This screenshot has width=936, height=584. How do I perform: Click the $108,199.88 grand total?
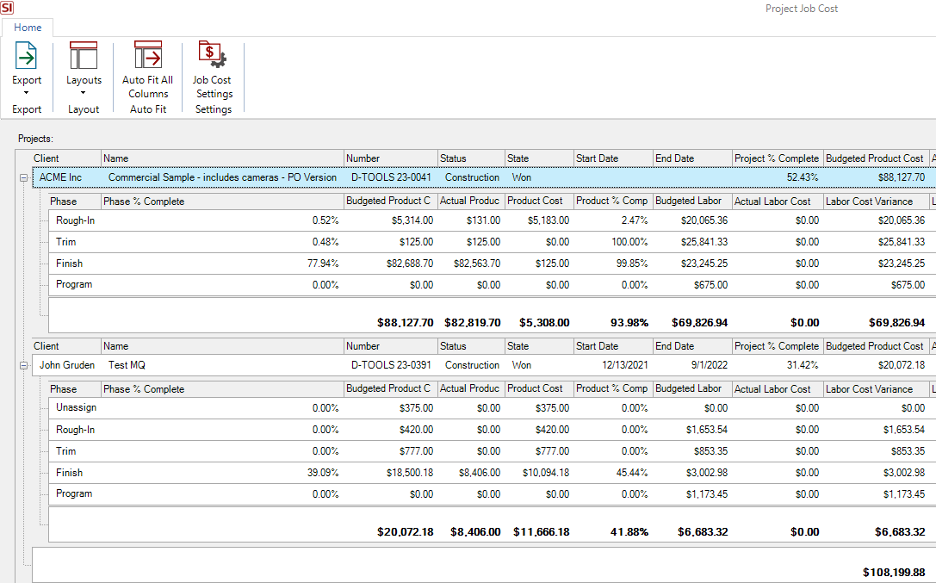[894, 572]
